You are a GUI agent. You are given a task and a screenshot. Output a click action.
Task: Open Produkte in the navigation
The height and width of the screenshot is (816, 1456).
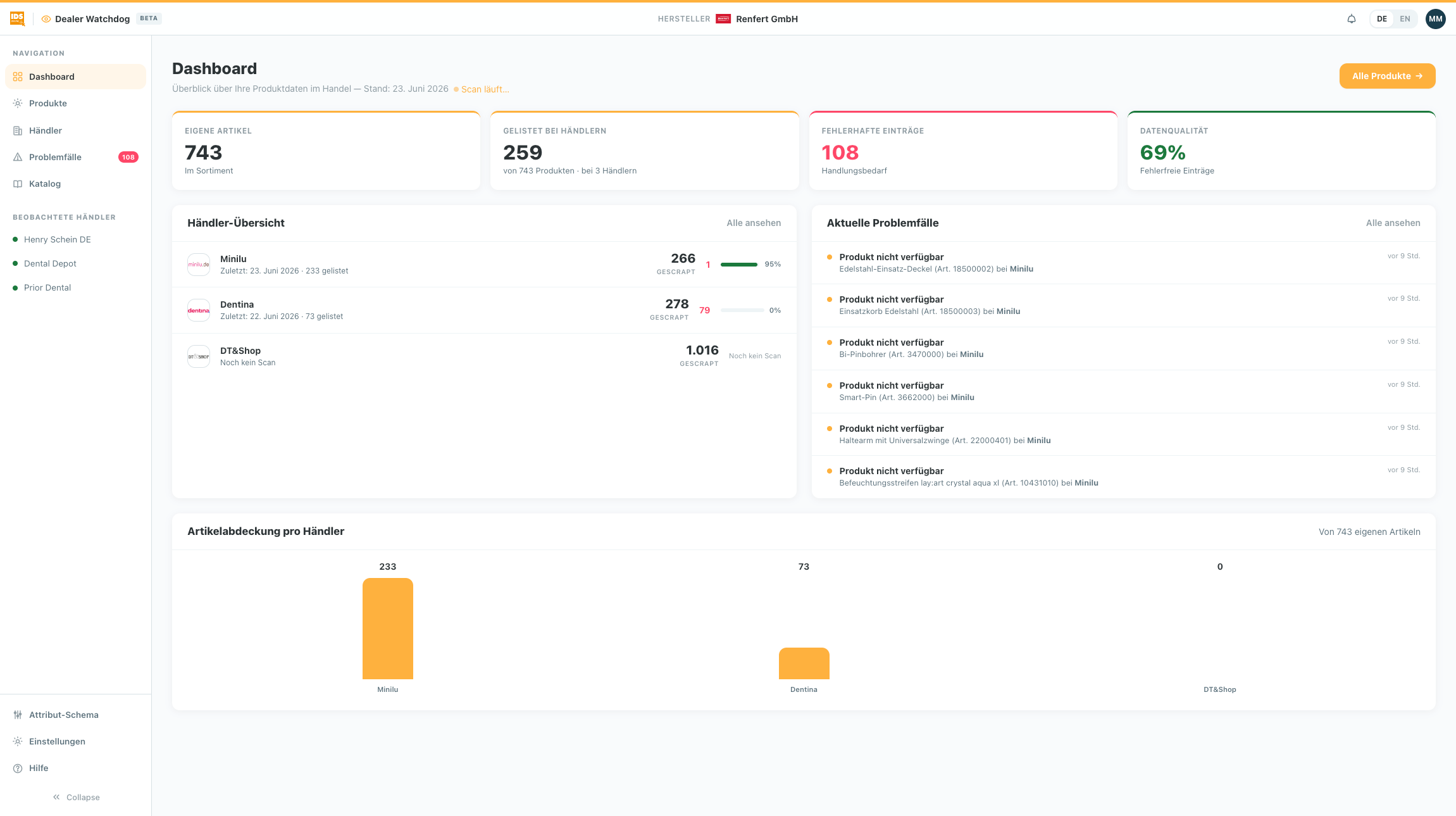click(75, 103)
